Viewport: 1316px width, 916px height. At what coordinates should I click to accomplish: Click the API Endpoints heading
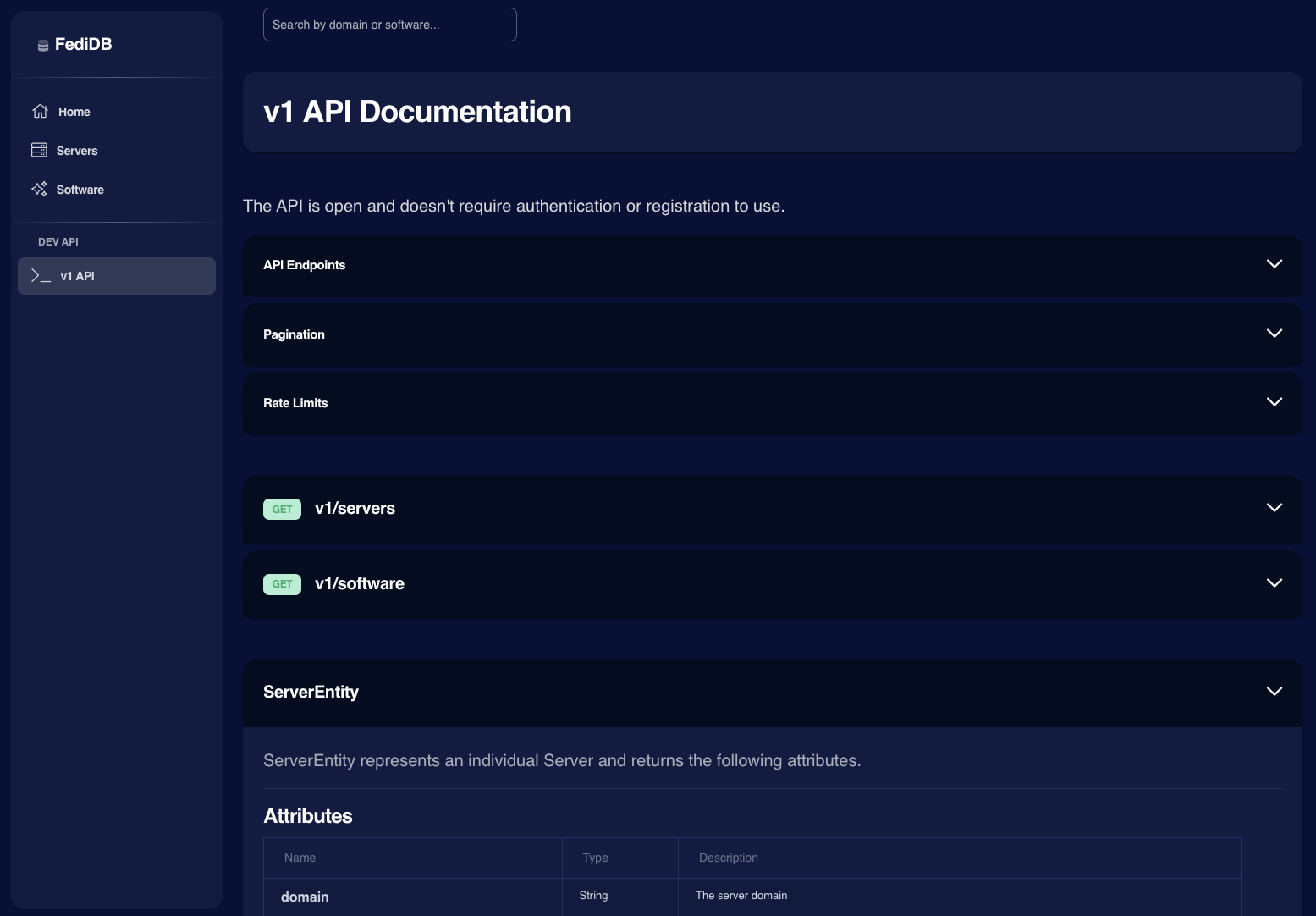304,265
